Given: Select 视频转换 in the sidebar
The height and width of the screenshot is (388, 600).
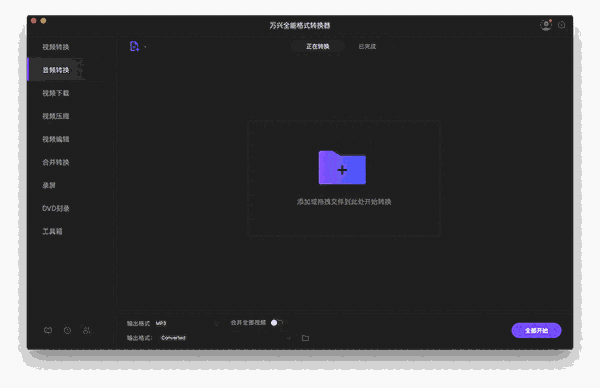Looking at the screenshot, I should coord(56,47).
